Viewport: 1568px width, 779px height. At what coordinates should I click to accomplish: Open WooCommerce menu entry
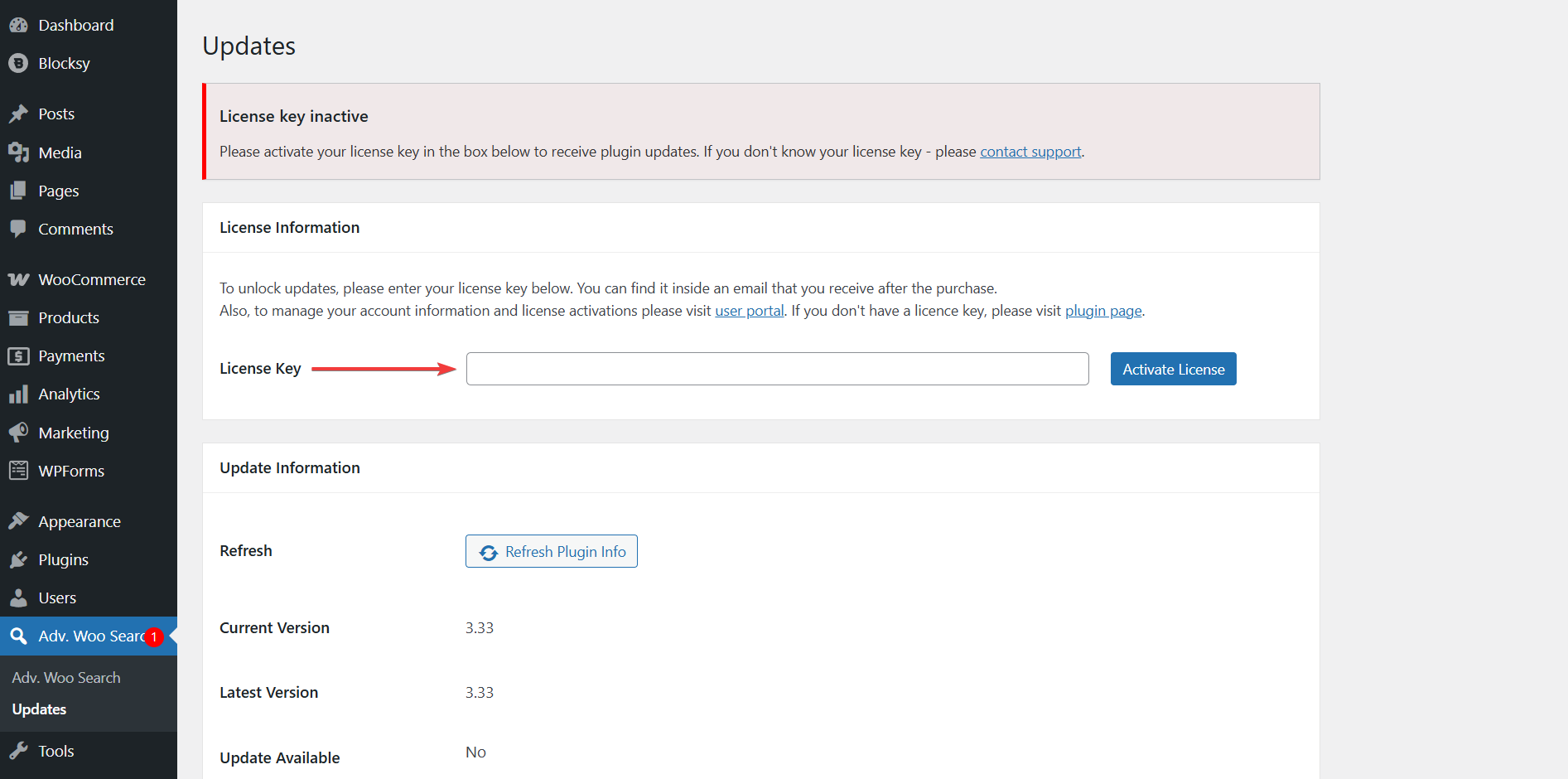tap(92, 279)
